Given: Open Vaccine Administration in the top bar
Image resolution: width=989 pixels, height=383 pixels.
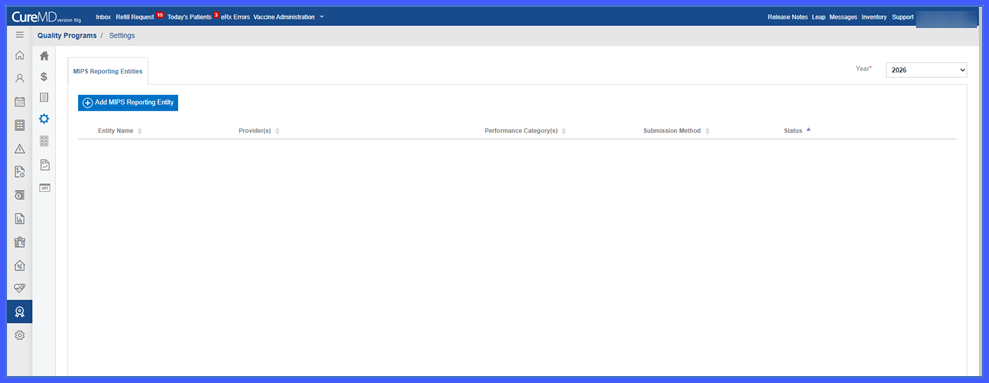Looking at the screenshot, I should pos(284,17).
